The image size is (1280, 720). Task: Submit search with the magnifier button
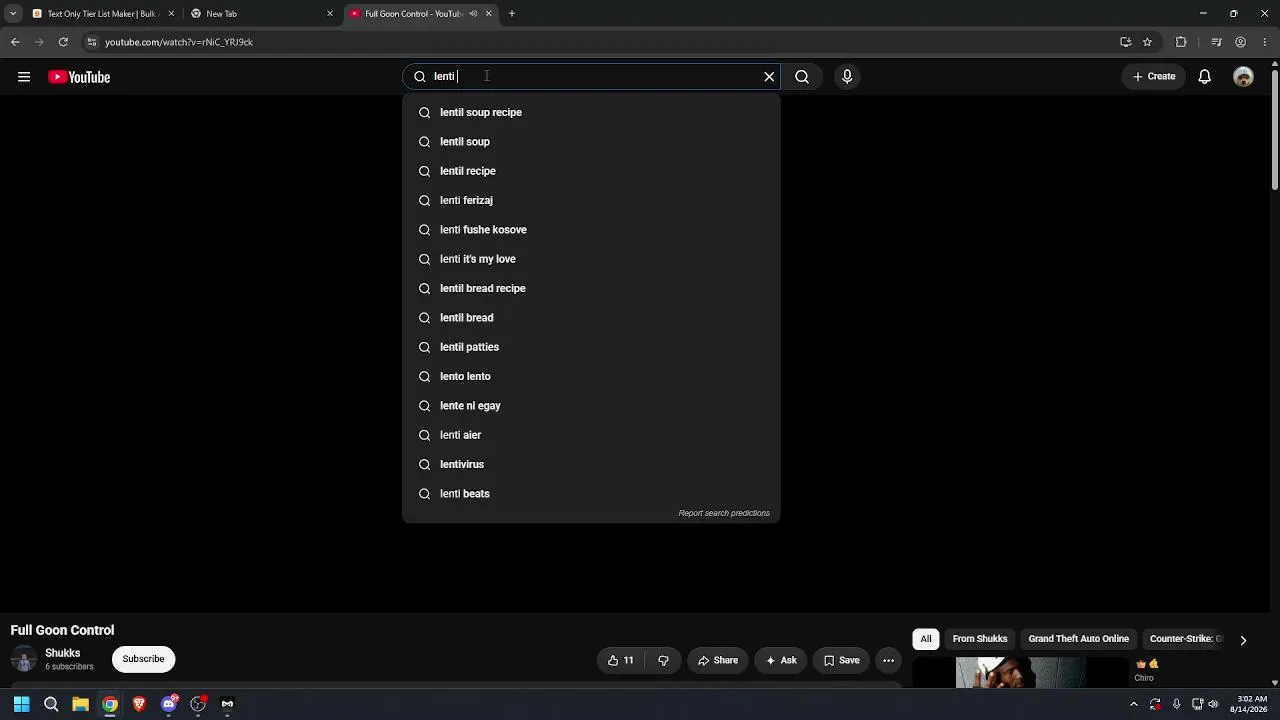802,77
